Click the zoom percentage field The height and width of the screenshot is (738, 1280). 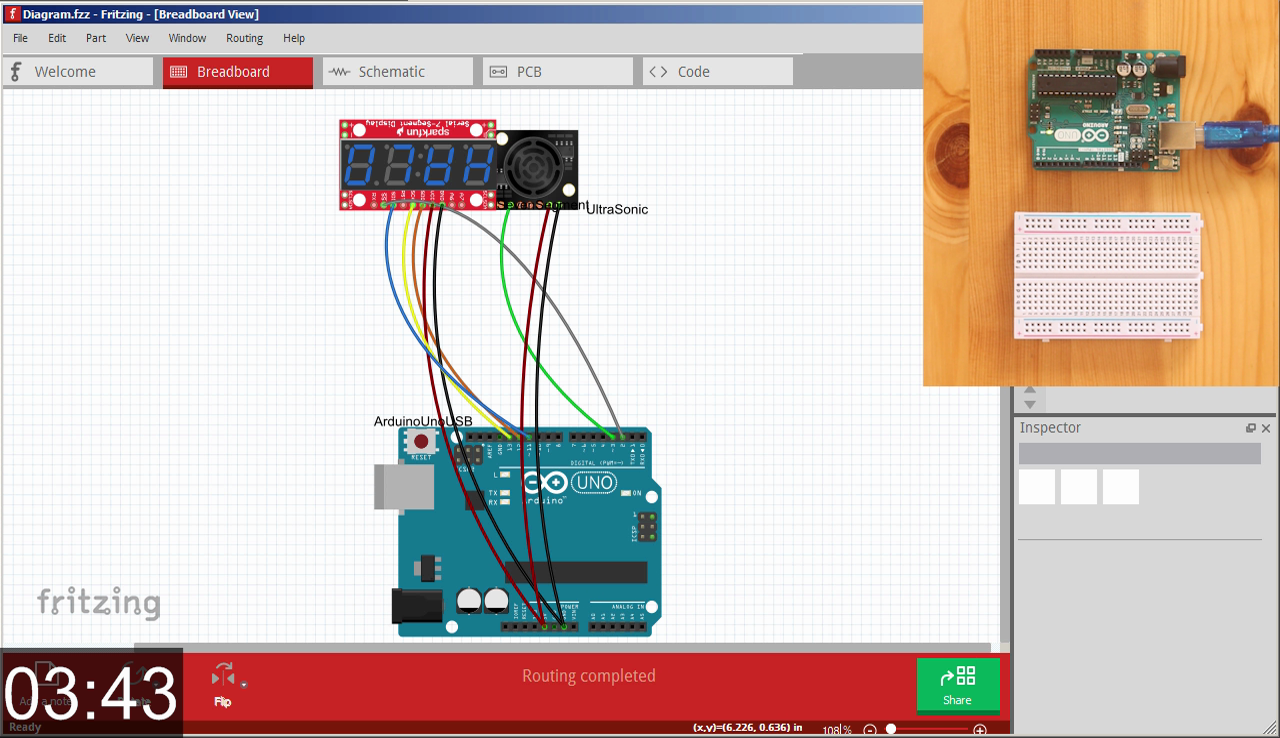836,730
